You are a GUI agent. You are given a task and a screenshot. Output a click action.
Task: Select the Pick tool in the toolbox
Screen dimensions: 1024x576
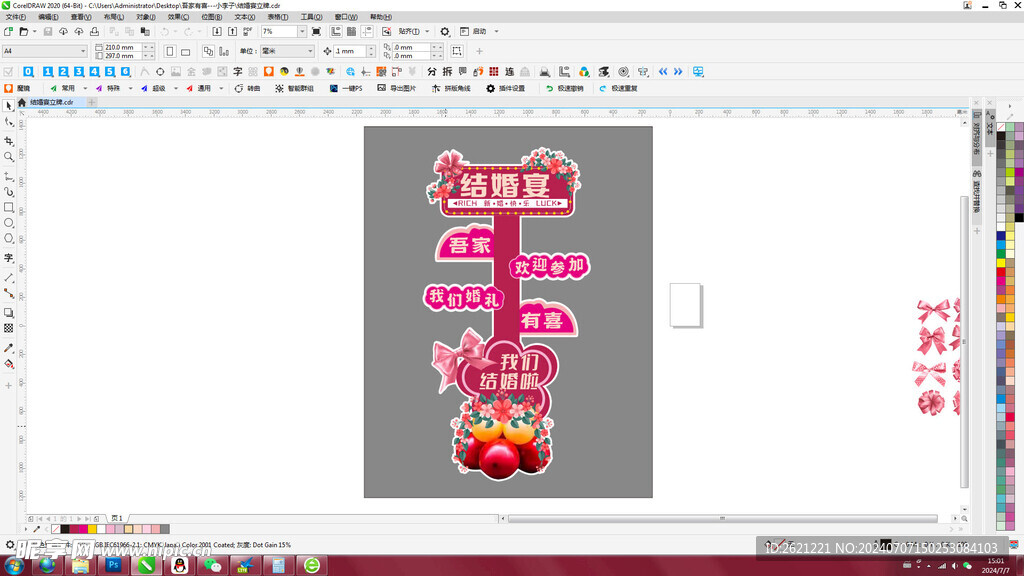(9, 106)
